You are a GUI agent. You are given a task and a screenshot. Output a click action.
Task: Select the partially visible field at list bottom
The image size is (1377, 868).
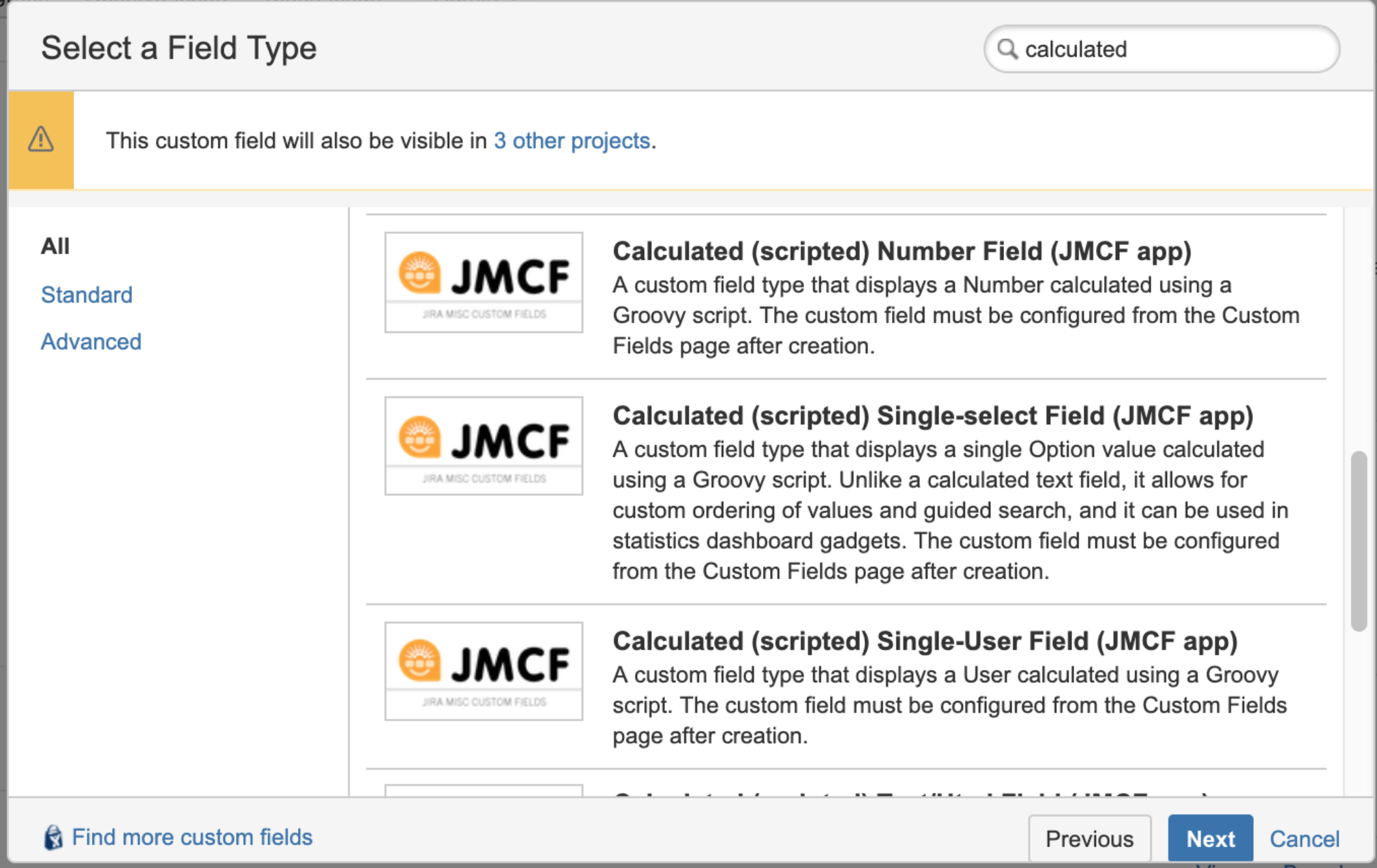pyautogui.click(x=846, y=790)
